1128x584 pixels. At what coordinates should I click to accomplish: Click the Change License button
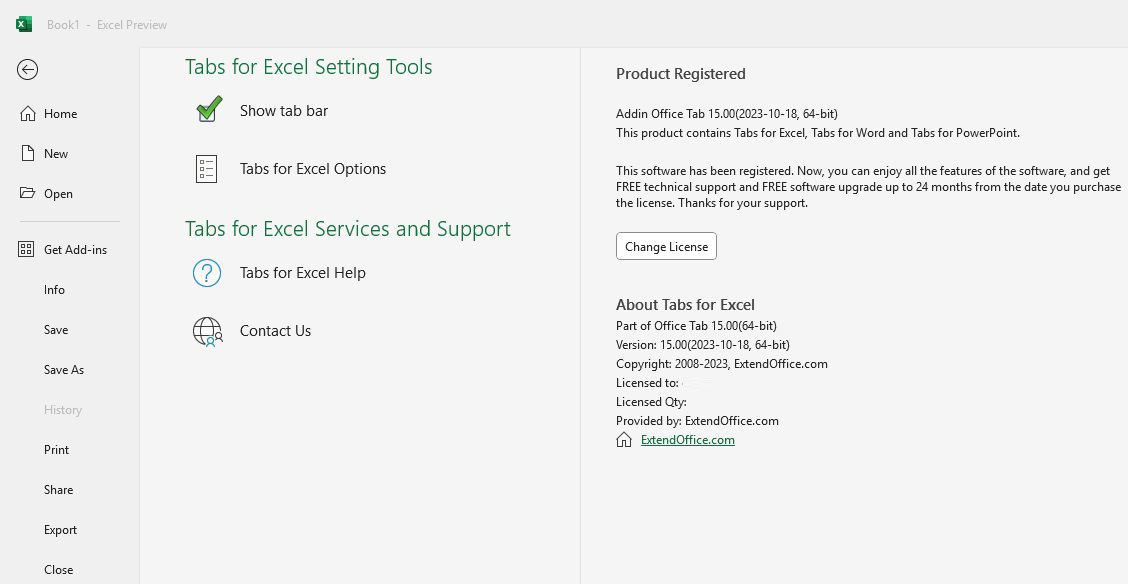[666, 246]
